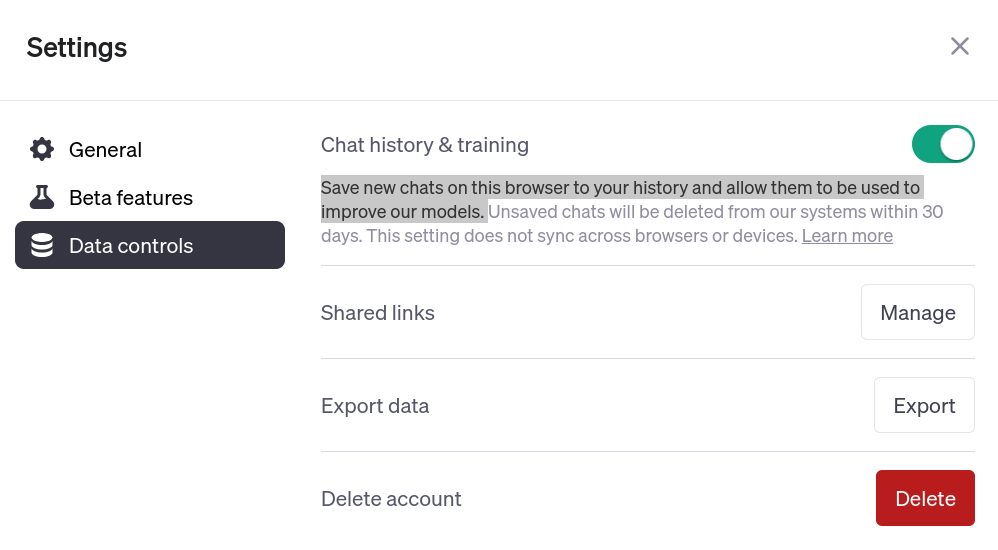Click the Shared links label
This screenshot has width=998, height=550.
[x=378, y=313]
